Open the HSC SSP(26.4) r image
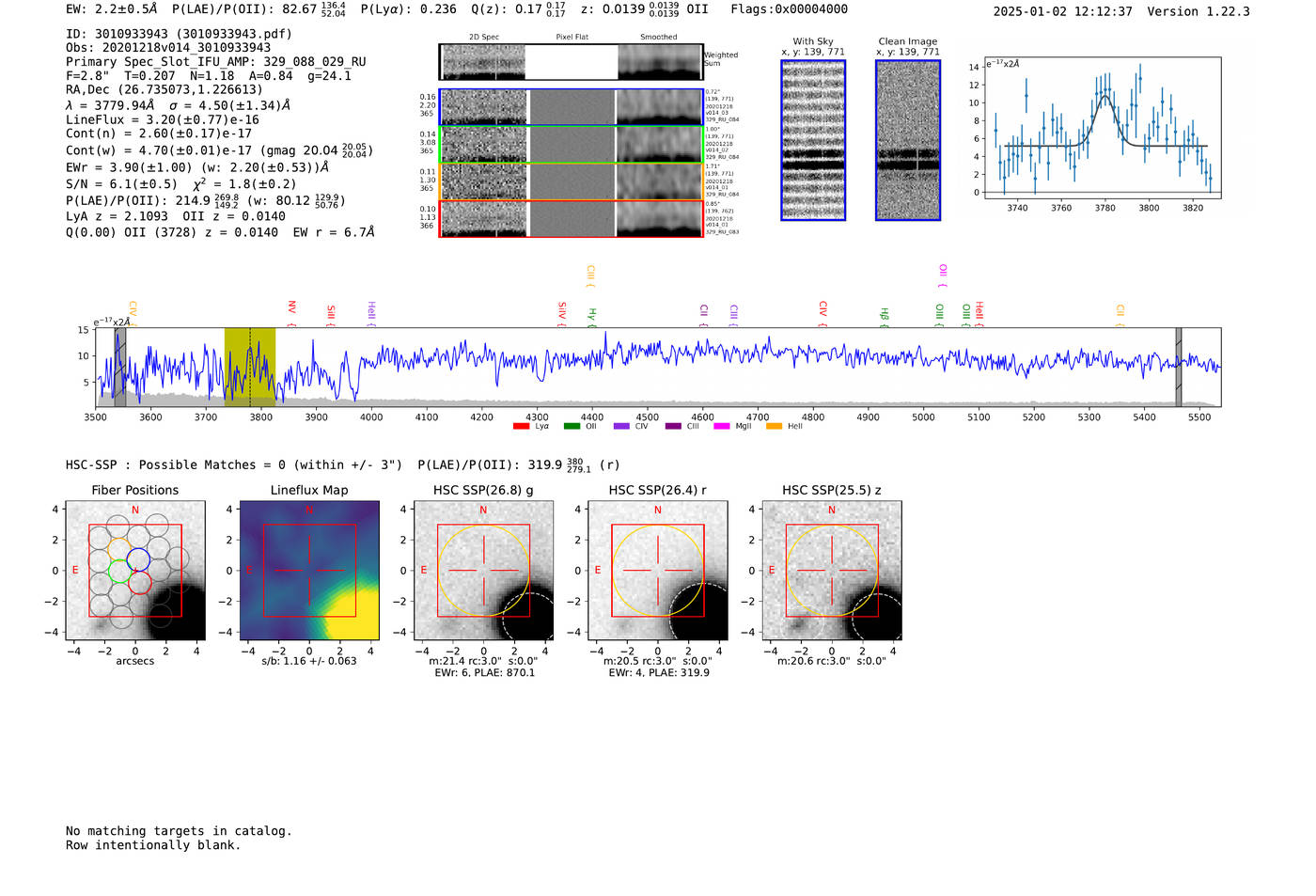This screenshot has width=1316, height=896. tap(658, 571)
